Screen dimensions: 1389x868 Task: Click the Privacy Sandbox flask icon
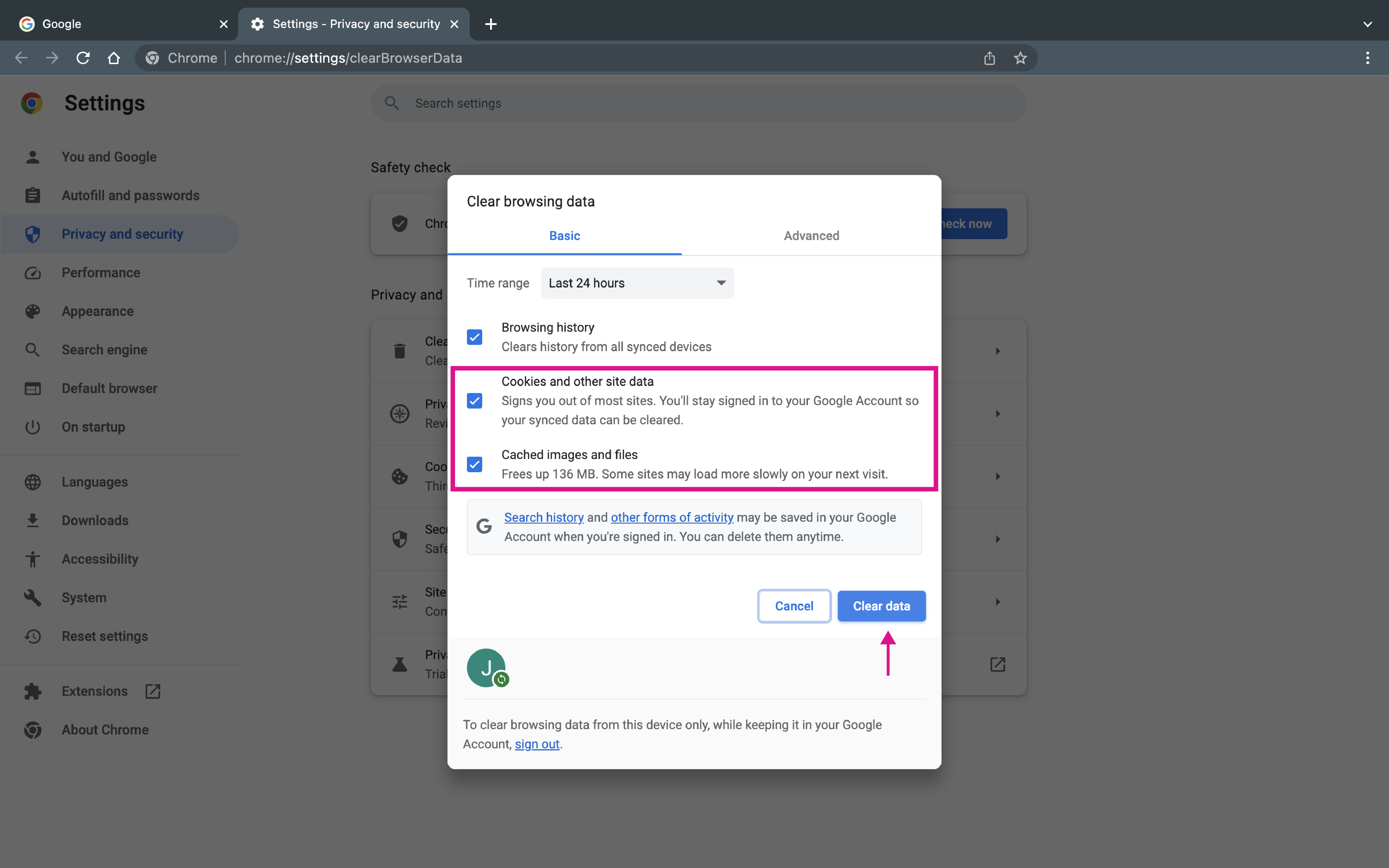click(400, 664)
